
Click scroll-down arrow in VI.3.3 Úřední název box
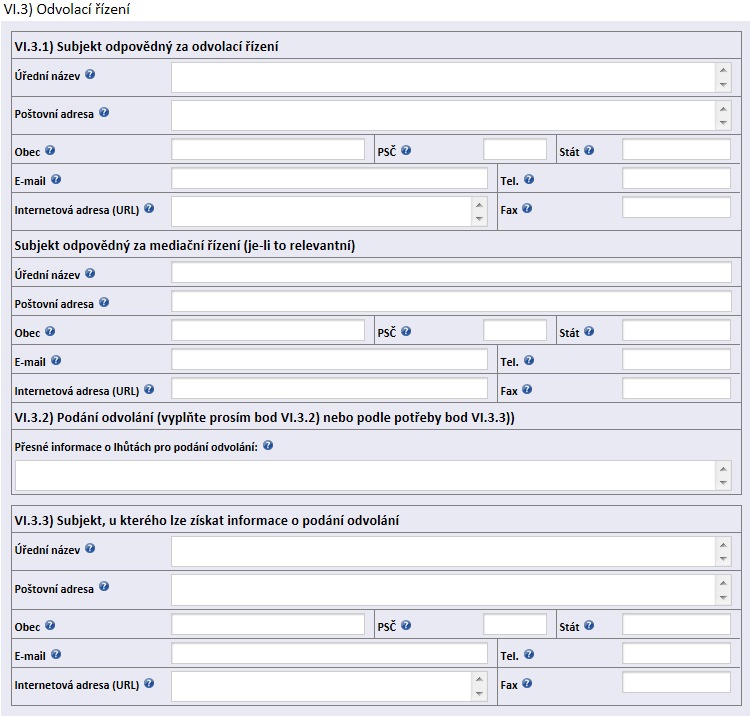click(x=723, y=559)
